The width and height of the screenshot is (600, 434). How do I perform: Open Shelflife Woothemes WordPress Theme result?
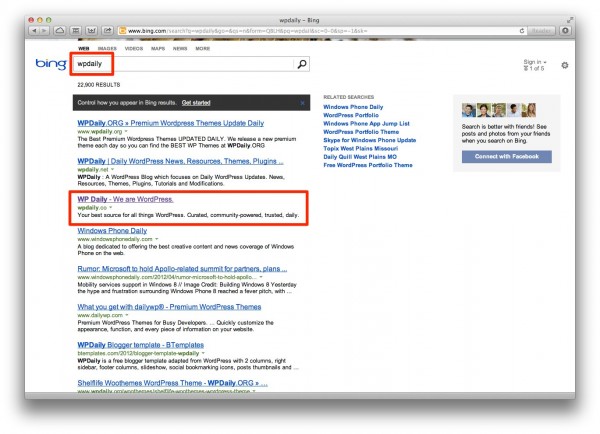(172, 383)
